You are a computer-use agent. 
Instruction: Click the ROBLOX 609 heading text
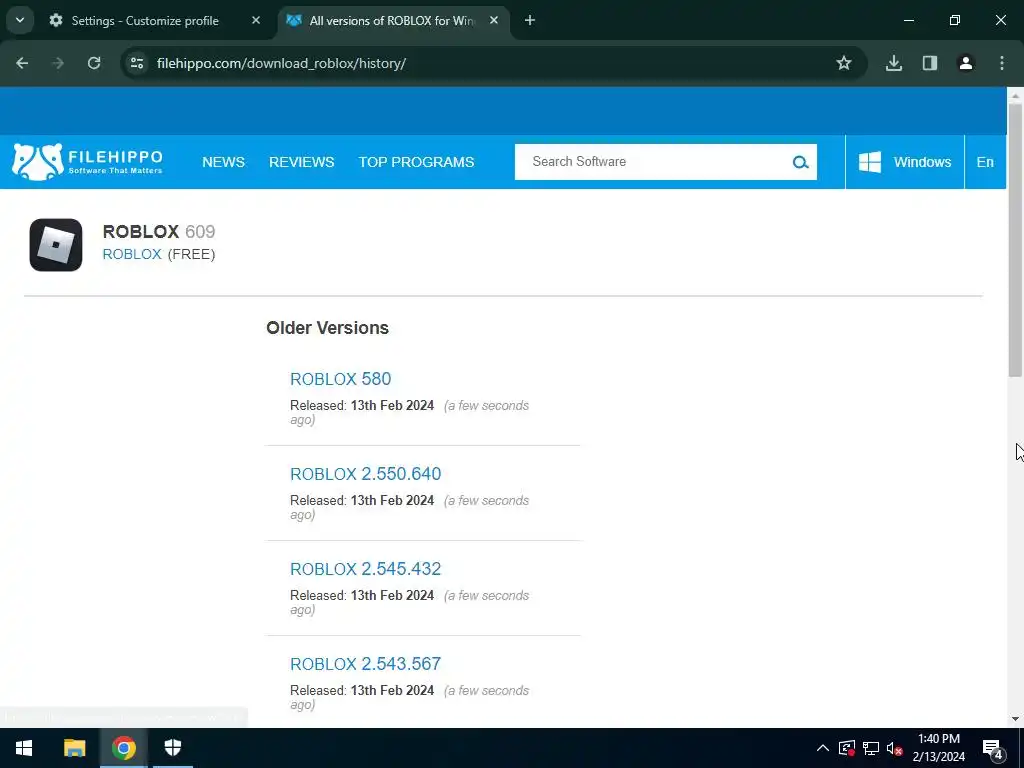point(159,232)
